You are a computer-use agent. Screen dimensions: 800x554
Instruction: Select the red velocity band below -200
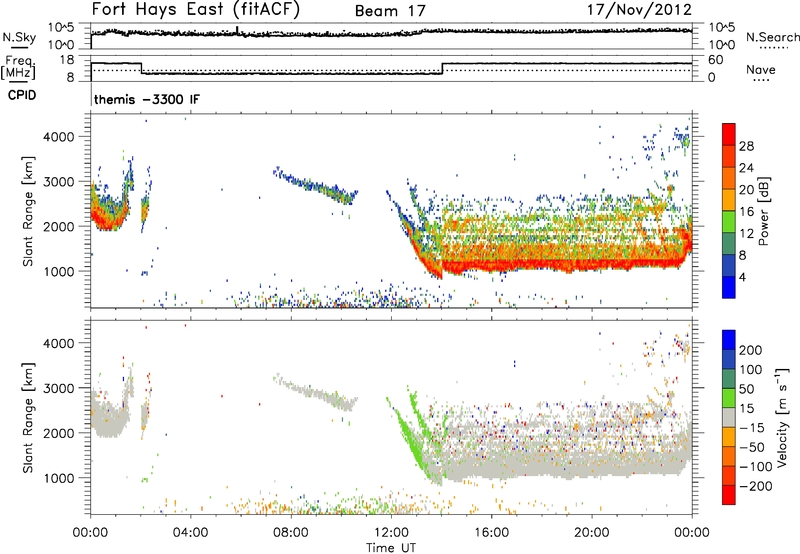(x=729, y=495)
